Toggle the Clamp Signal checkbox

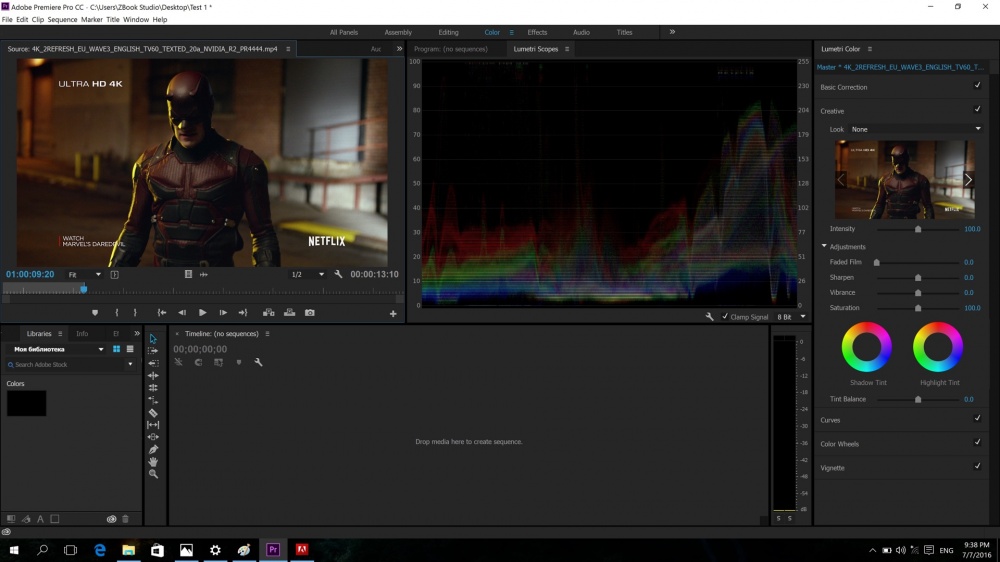725,317
